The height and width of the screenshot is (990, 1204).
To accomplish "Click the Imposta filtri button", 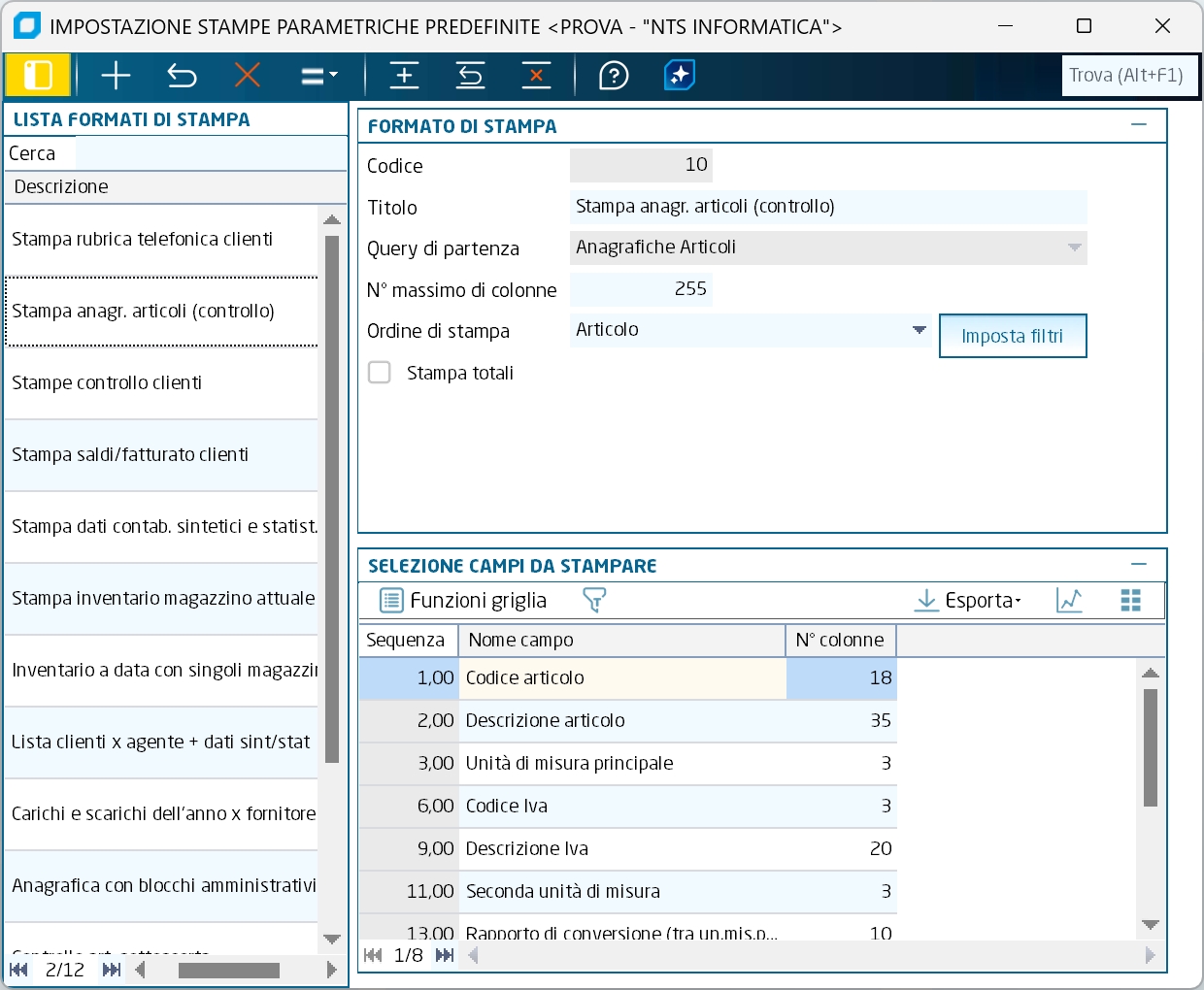I will 1012,336.
